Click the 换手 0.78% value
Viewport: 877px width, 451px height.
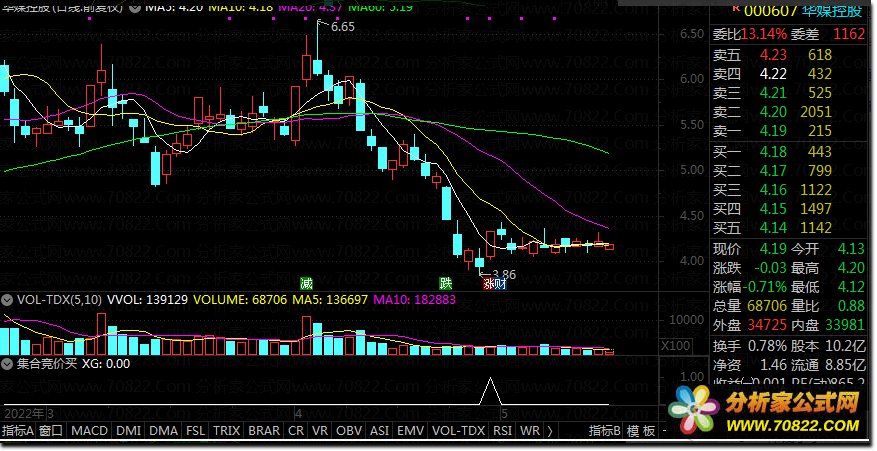767,346
